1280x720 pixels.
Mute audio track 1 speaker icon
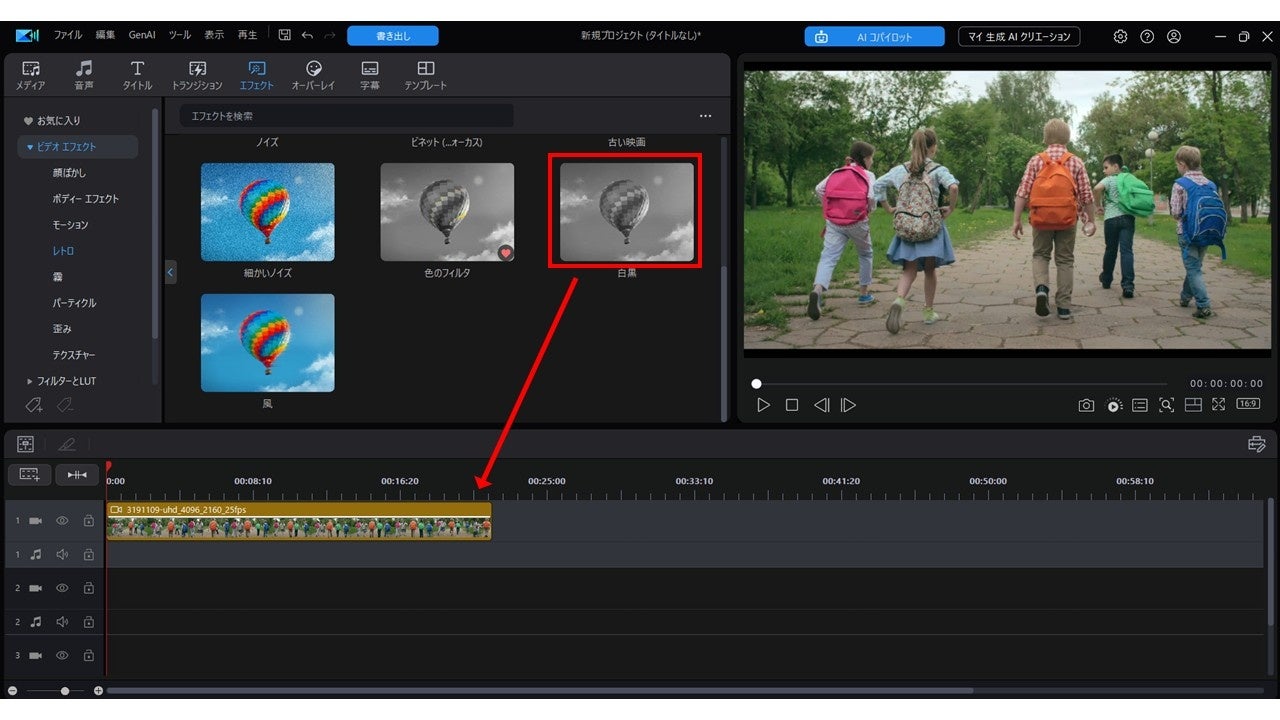(x=62, y=554)
